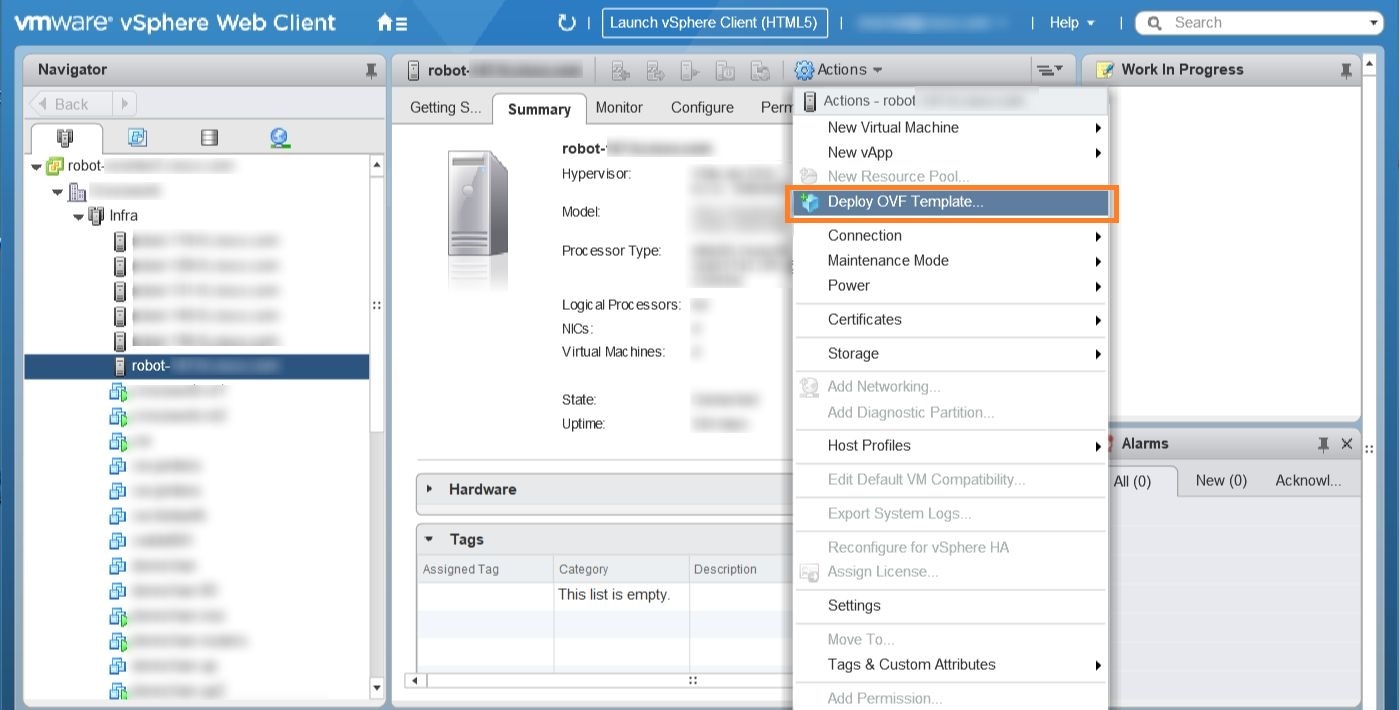Pin the Alarms panel
Image resolution: width=1399 pixels, height=710 pixels.
pos(1323,444)
